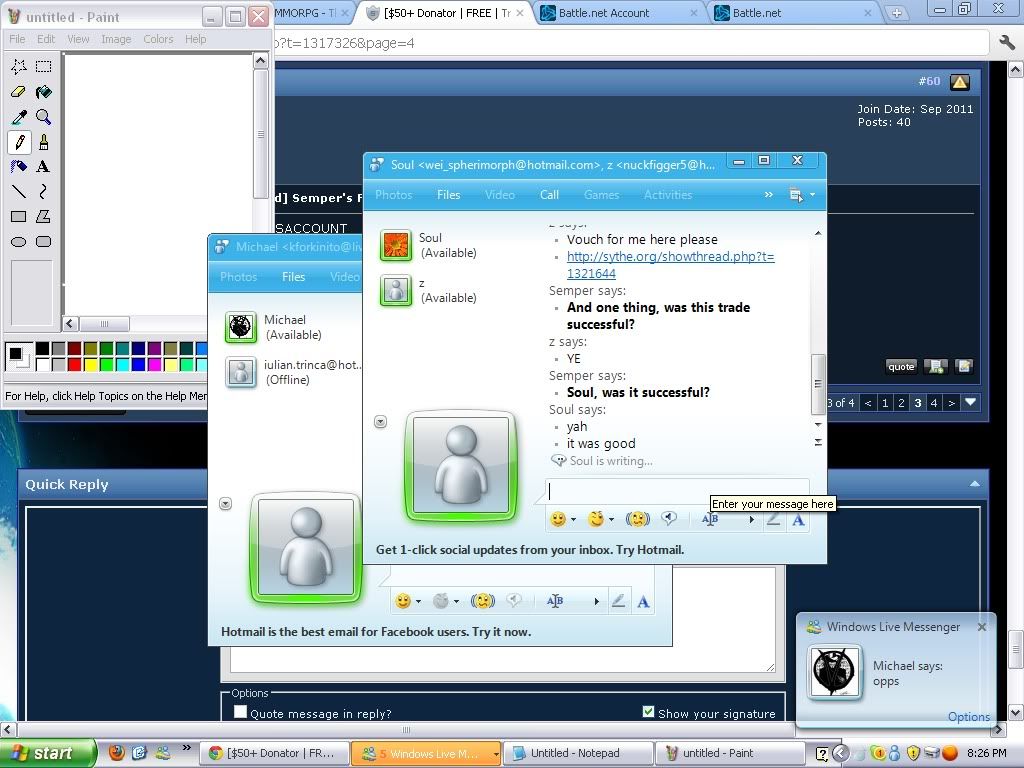Open emoticon picker in Soul chat window

(x=558, y=519)
